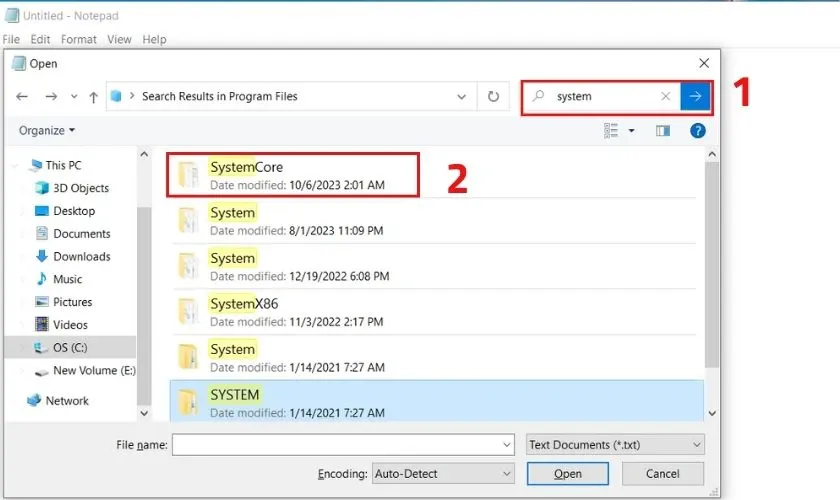The image size is (840, 500).
Task: Click SystemX86 folder icon
Action: tap(189, 311)
